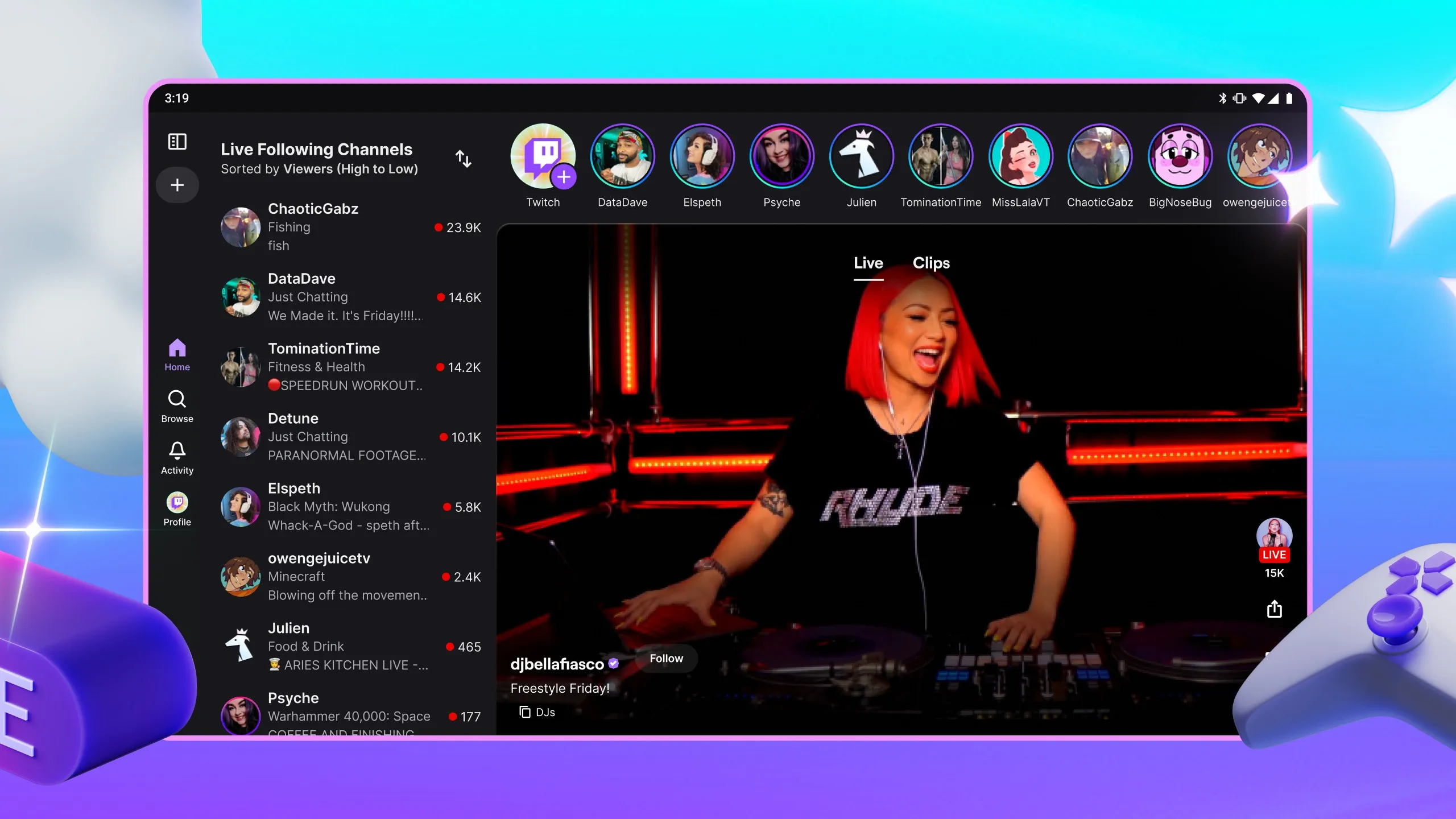Screen dimensions: 1456x819
Task: Open the DJs category tag
Action: click(537, 712)
